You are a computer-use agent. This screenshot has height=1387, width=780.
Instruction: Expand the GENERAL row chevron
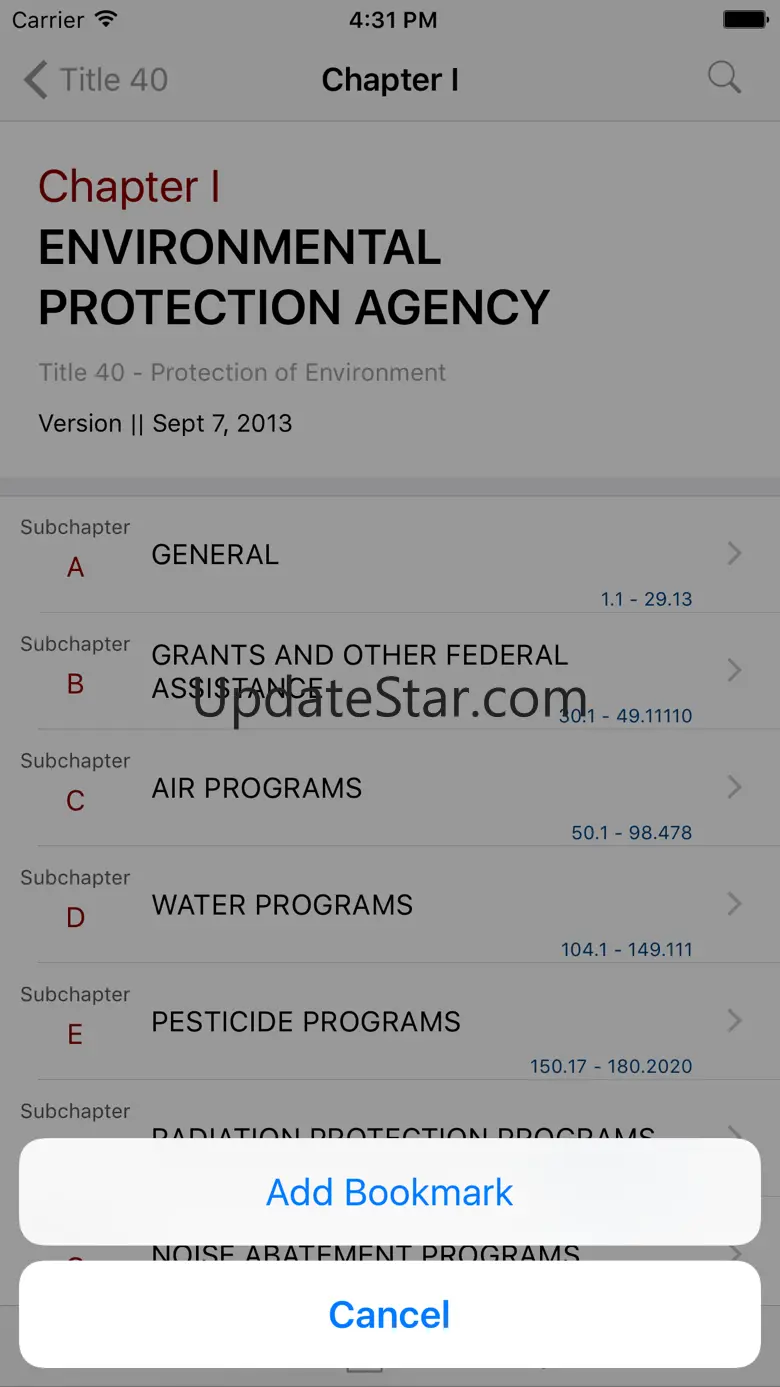click(735, 553)
